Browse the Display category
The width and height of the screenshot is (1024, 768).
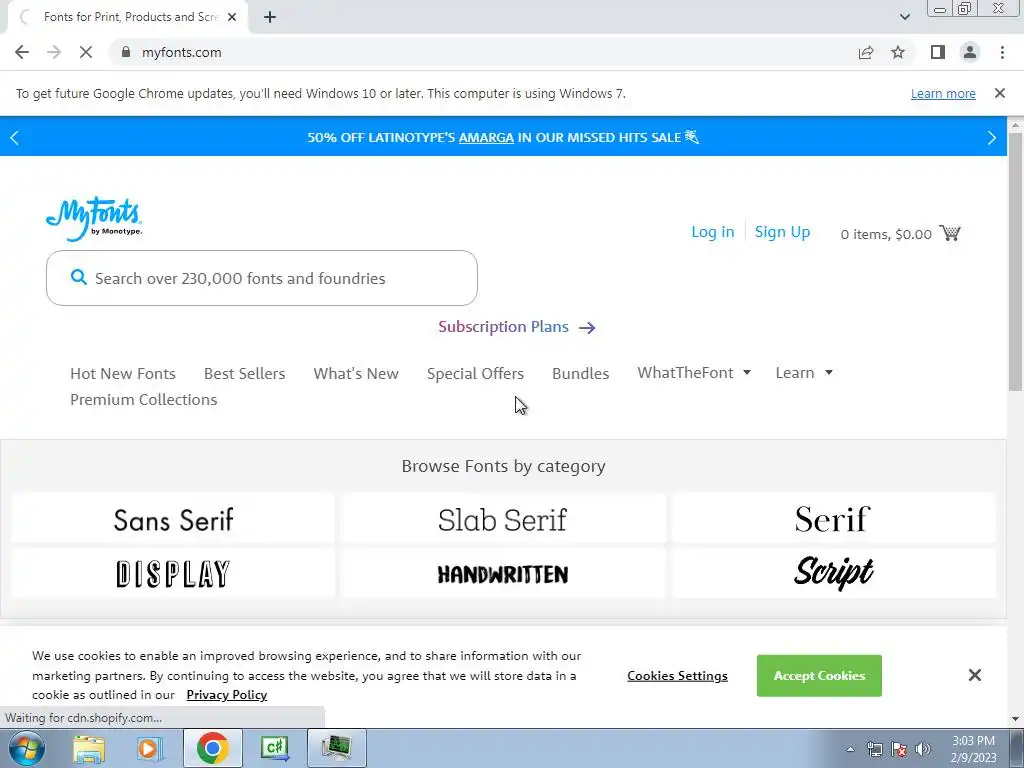(173, 574)
